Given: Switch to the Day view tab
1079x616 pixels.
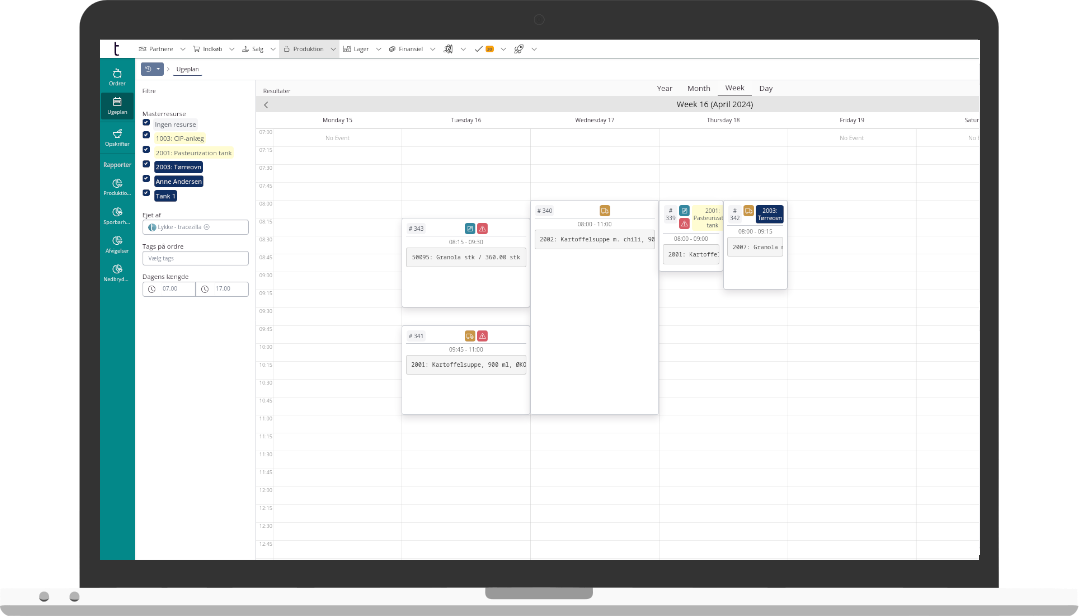Looking at the screenshot, I should point(765,88).
